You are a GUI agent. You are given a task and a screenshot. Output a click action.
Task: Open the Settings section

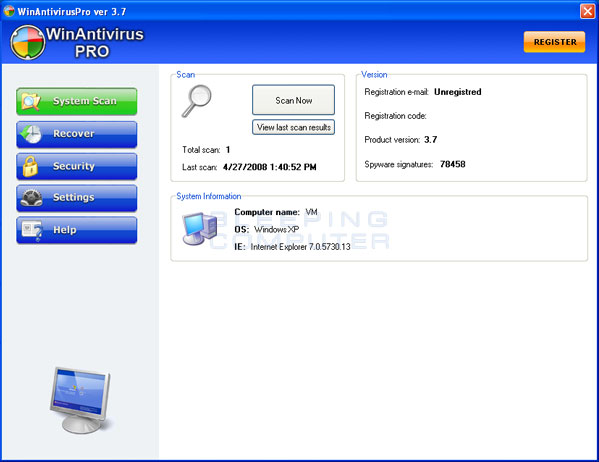point(76,198)
